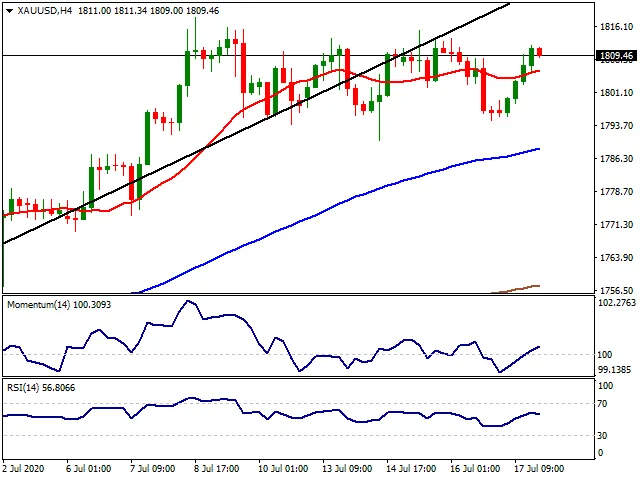Image resolution: width=640 pixels, height=480 pixels.
Task: Select the 8 Jul 17:00 time axis label
Action: (216, 469)
